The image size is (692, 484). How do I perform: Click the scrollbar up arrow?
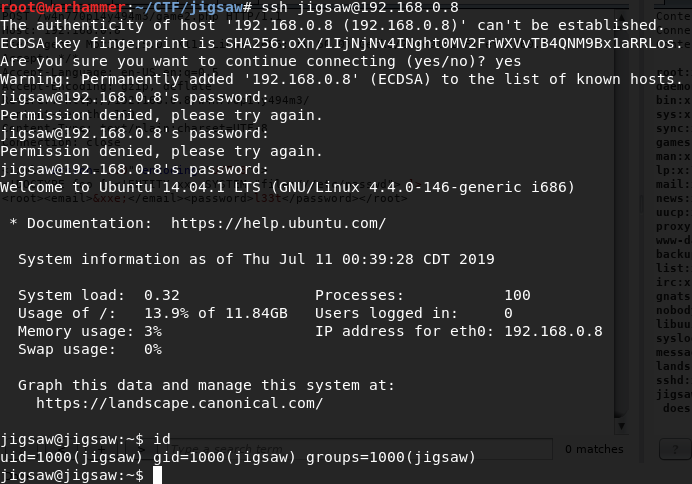point(621,18)
